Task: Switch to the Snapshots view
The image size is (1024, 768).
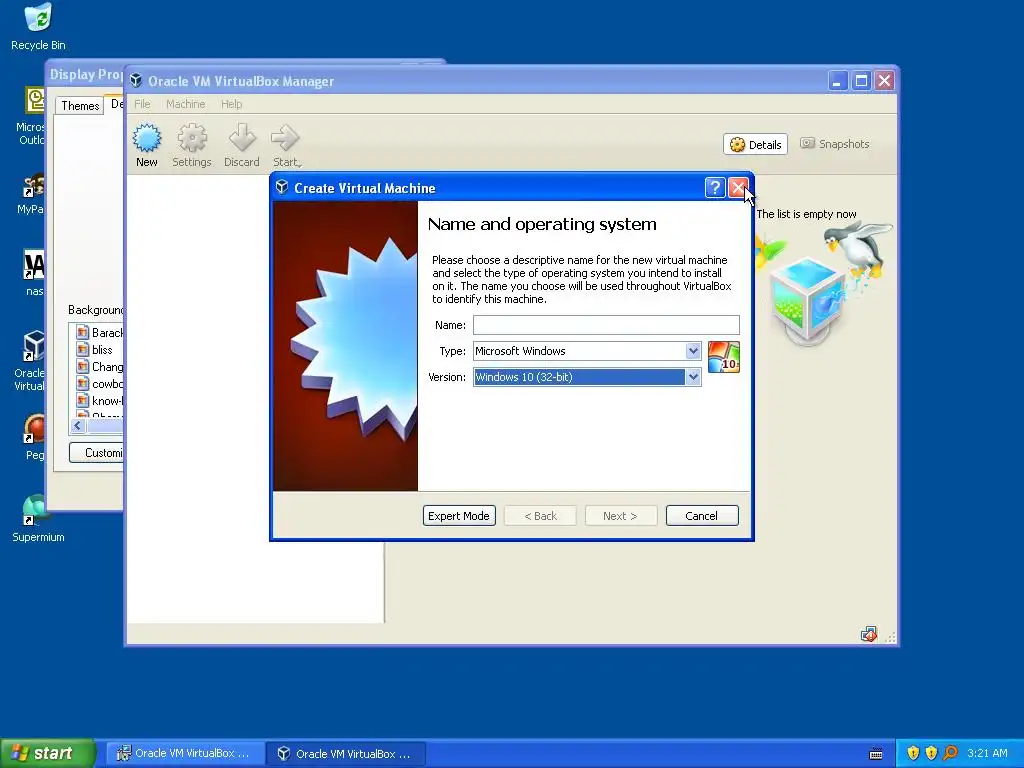Action: 835,144
